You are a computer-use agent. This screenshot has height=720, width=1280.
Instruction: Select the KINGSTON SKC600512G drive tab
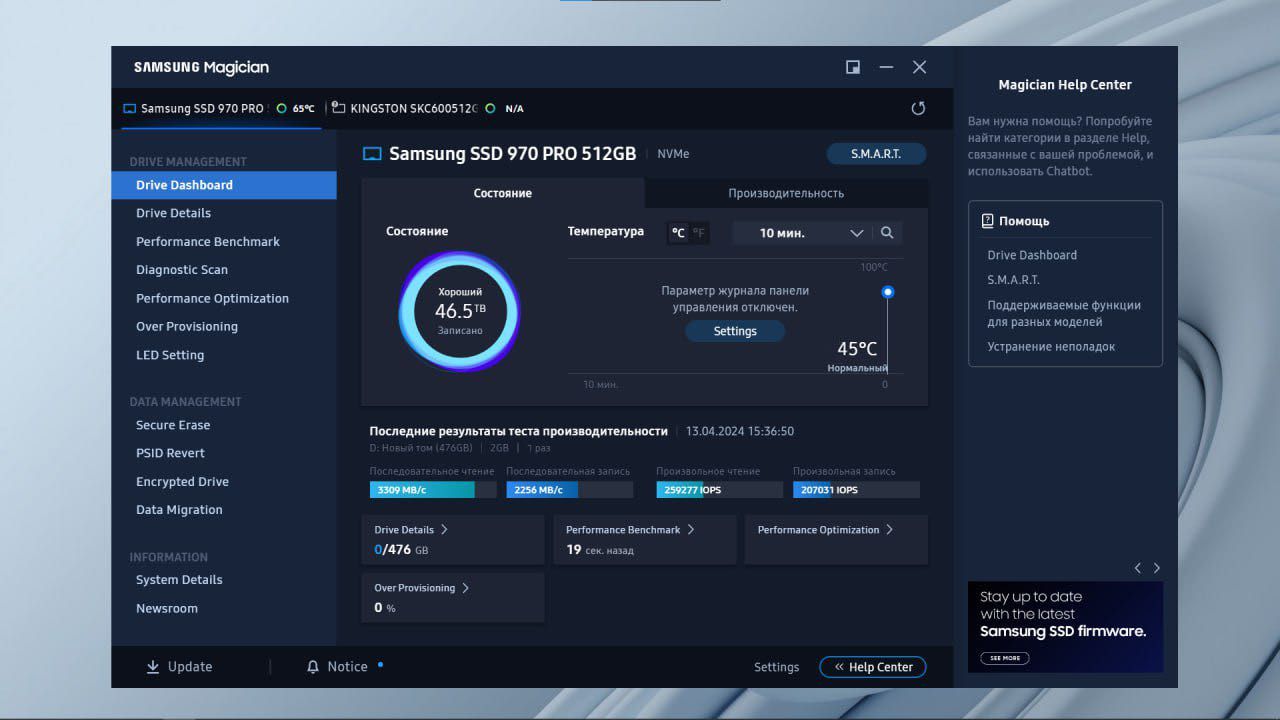click(x=428, y=108)
